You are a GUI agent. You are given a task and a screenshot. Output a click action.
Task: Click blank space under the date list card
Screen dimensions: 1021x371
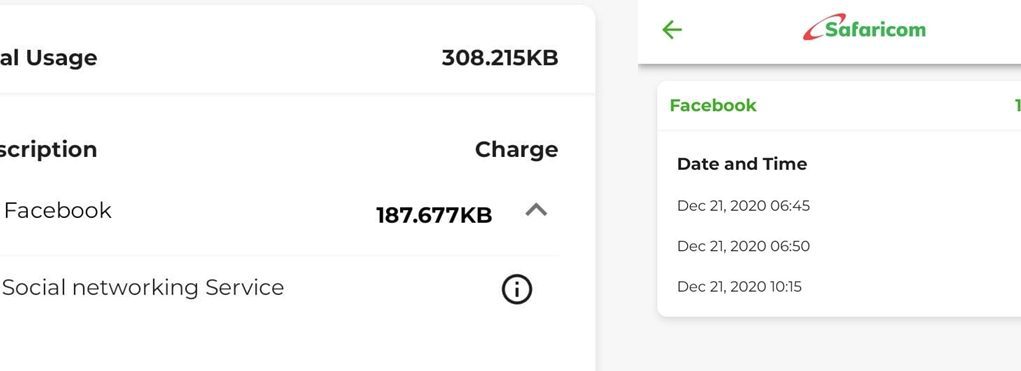pyautogui.click(x=839, y=345)
